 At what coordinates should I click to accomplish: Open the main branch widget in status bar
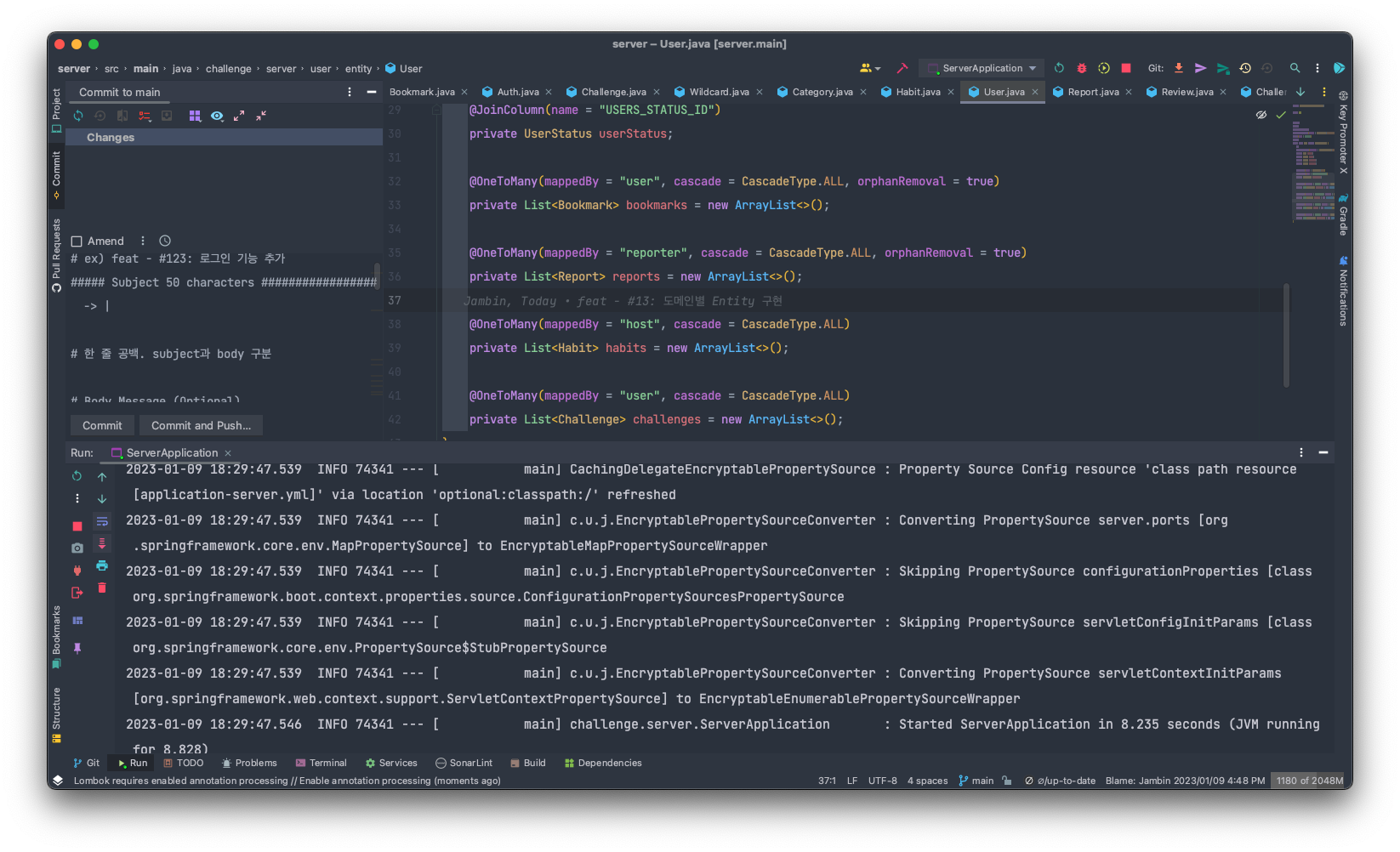[x=976, y=781]
